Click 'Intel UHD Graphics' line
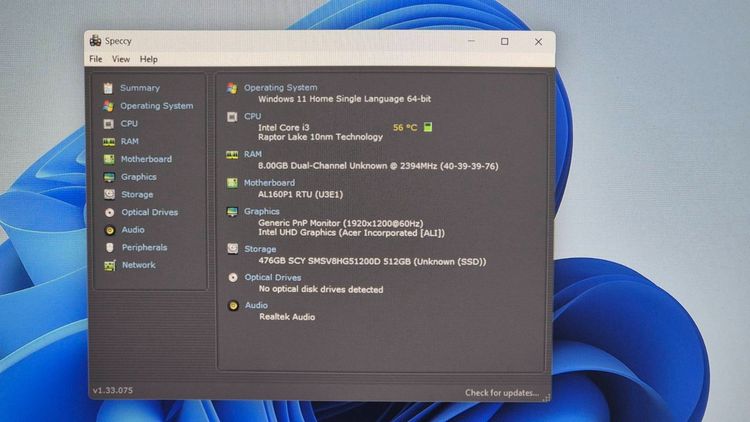Viewport: 750px width, 422px height. pos(352,233)
